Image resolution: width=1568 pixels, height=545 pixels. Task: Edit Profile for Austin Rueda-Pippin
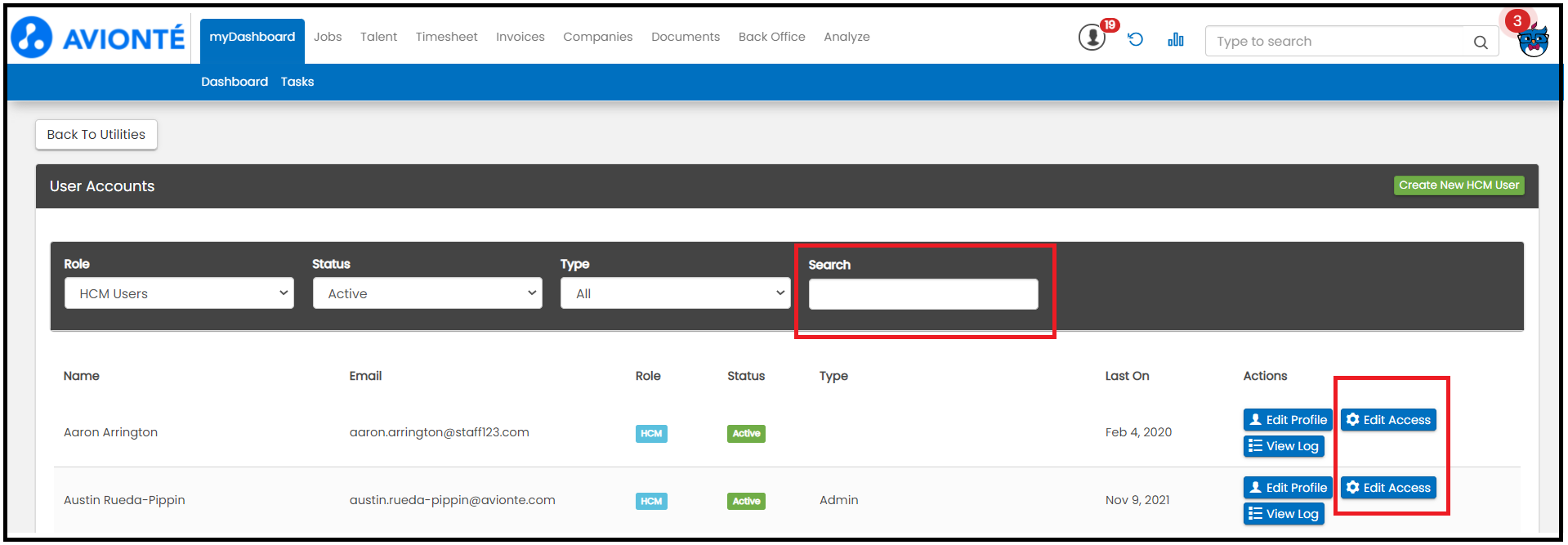[1288, 488]
